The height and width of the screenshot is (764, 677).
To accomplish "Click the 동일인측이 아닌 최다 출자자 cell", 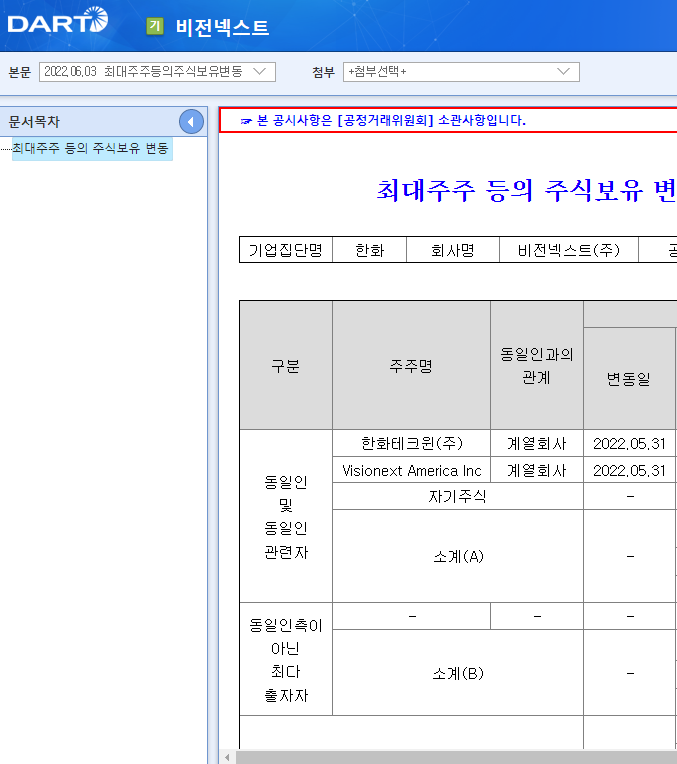I will 286,659.
